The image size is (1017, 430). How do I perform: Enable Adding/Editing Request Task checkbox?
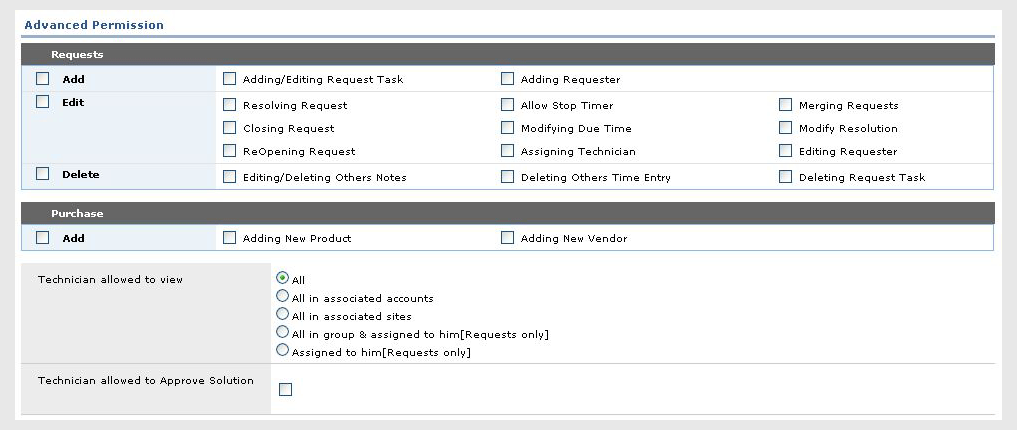[x=230, y=79]
